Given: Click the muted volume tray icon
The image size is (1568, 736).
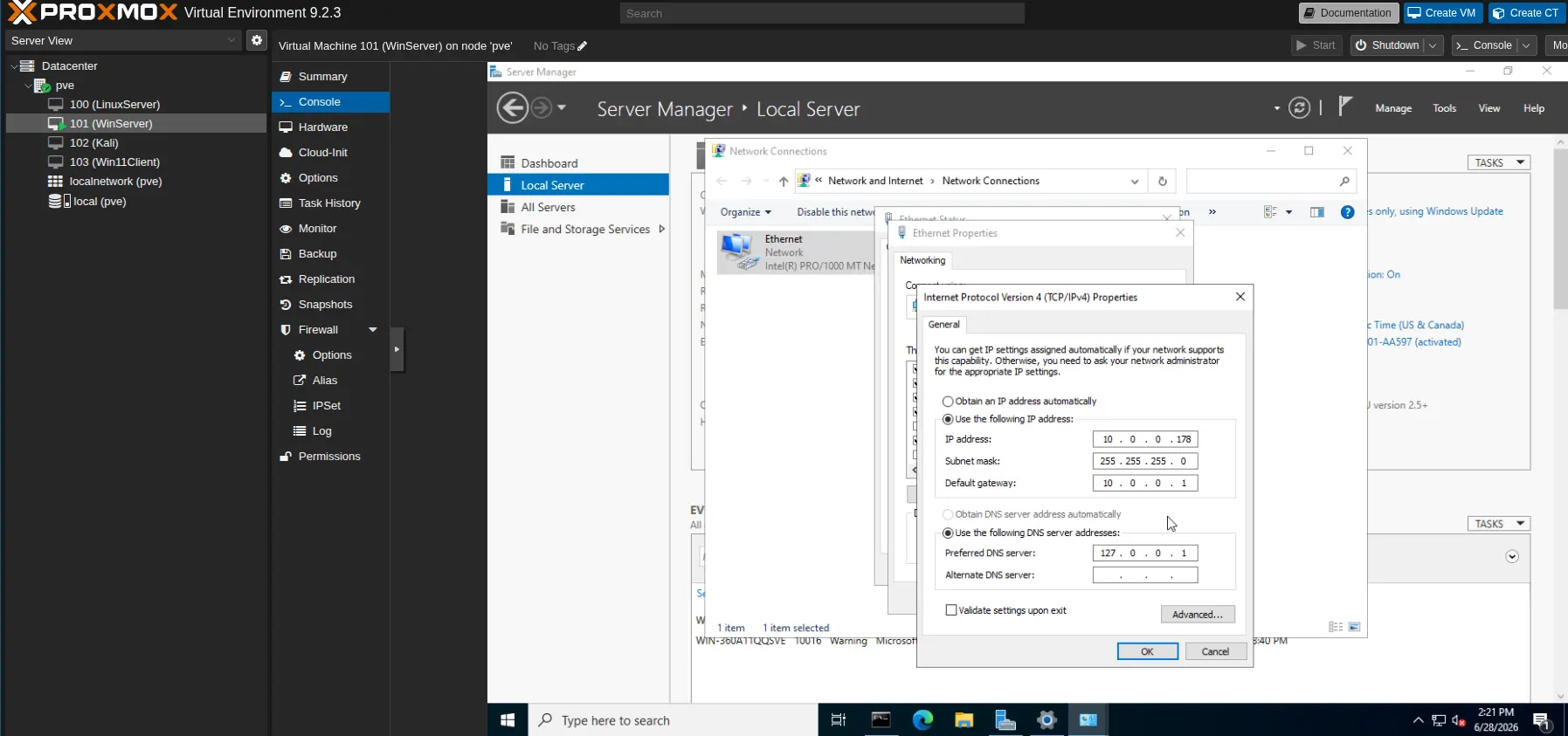Looking at the screenshot, I should [x=1458, y=721].
